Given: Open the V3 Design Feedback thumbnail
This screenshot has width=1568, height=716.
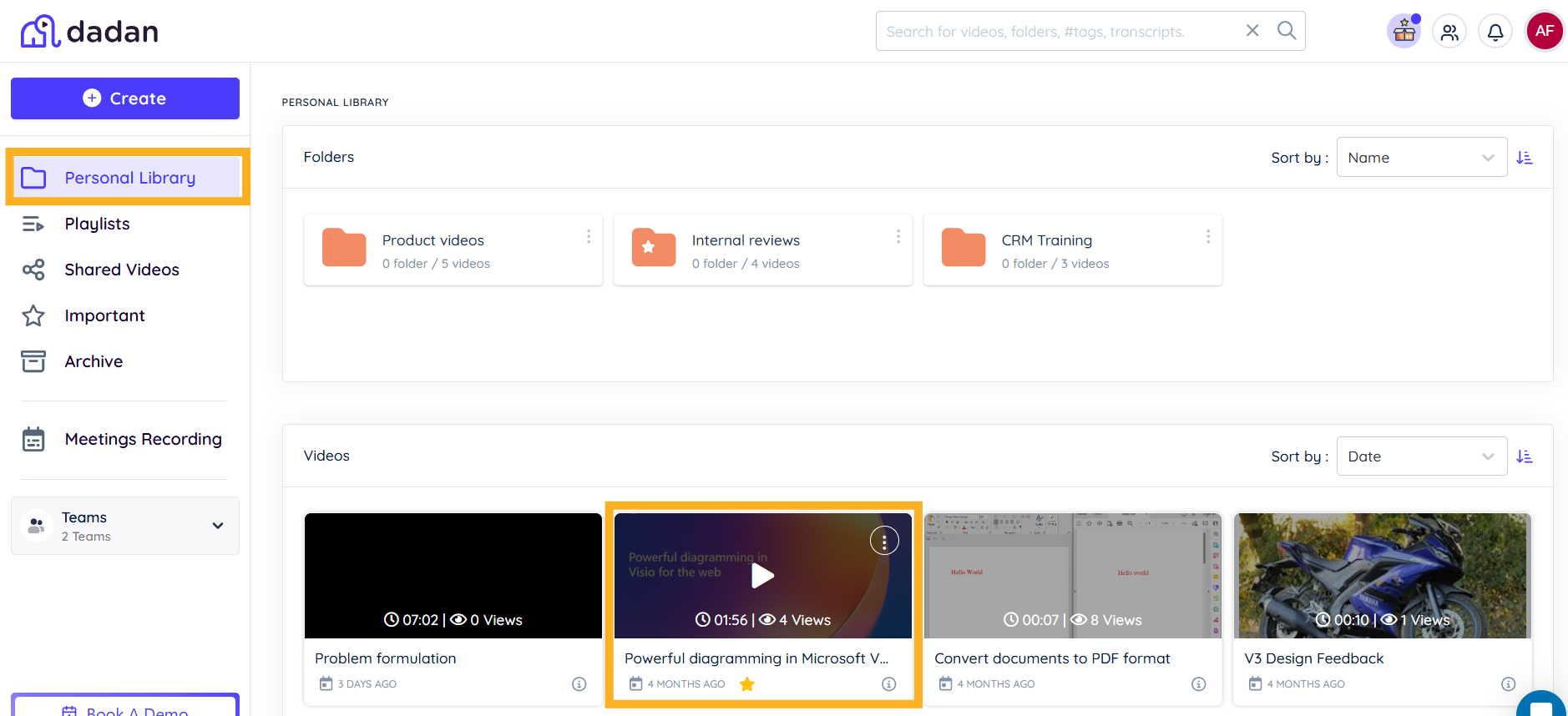Looking at the screenshot, I should pos(1383,576).
